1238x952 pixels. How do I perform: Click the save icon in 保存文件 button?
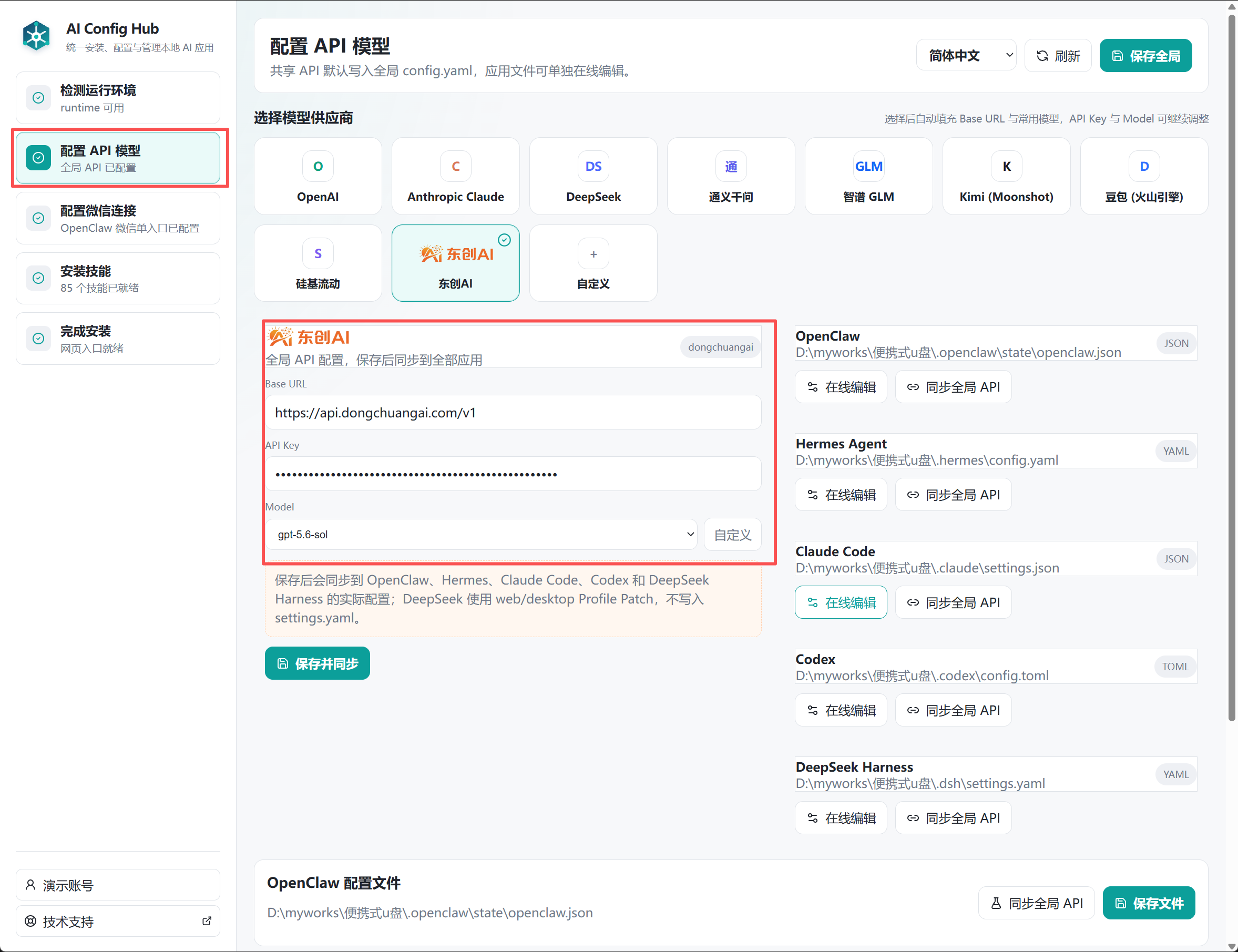coord(1120,903)
